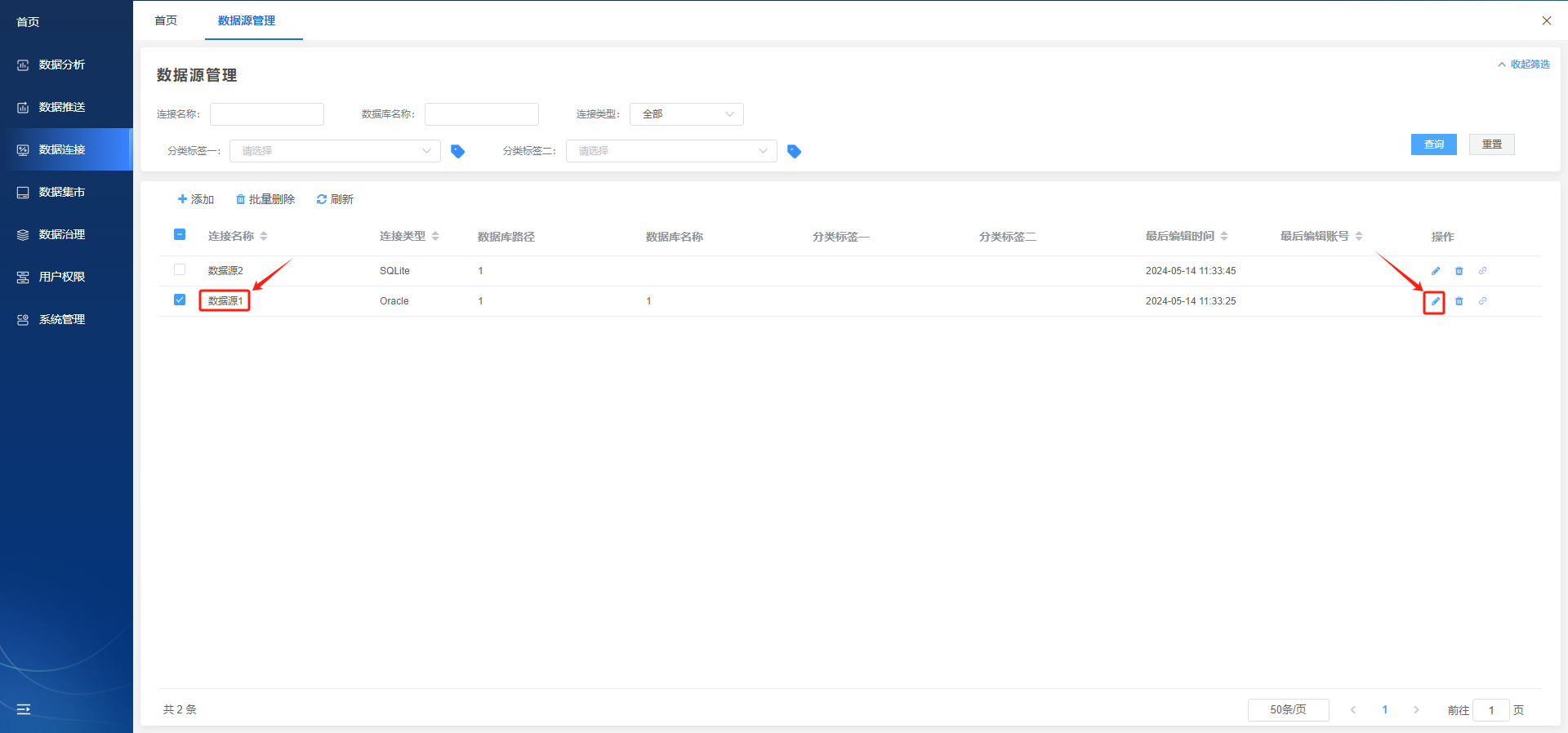The width and height of the screenshot is (1568, 733).
Task: Click link icon for 数据源2
Action: click(1483, 271)
